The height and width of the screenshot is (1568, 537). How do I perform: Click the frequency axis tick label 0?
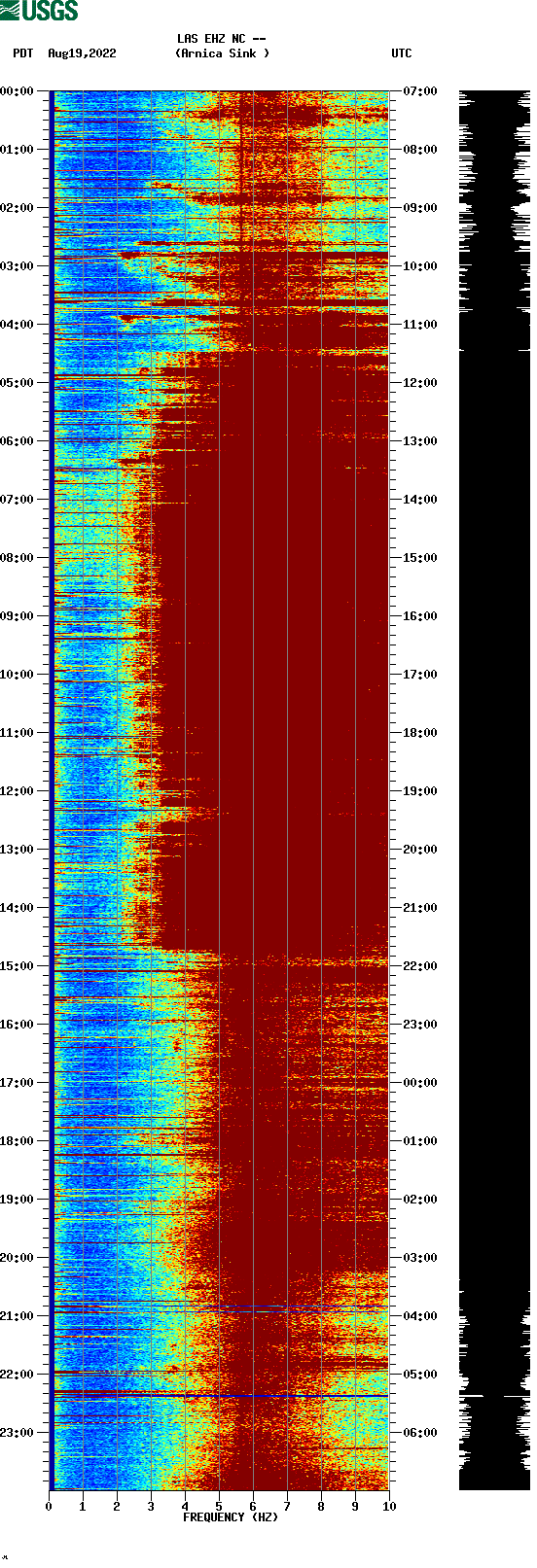49,1507
